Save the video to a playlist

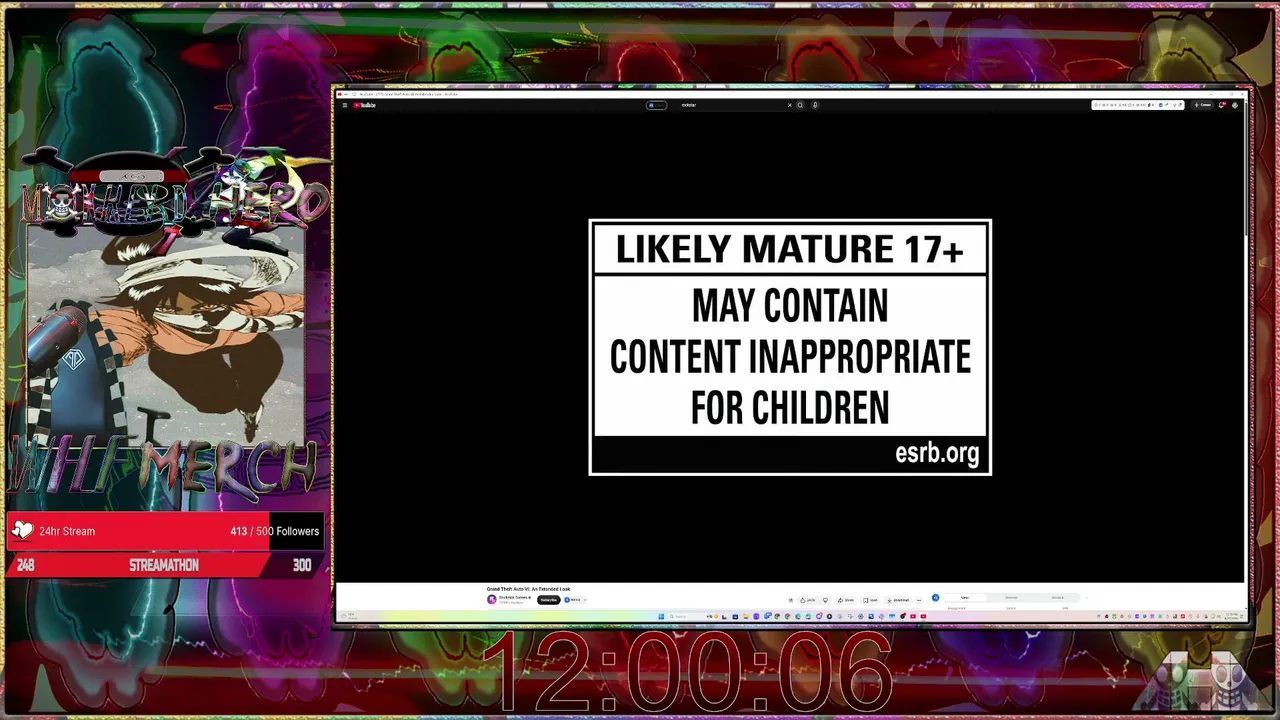point(871,600)
